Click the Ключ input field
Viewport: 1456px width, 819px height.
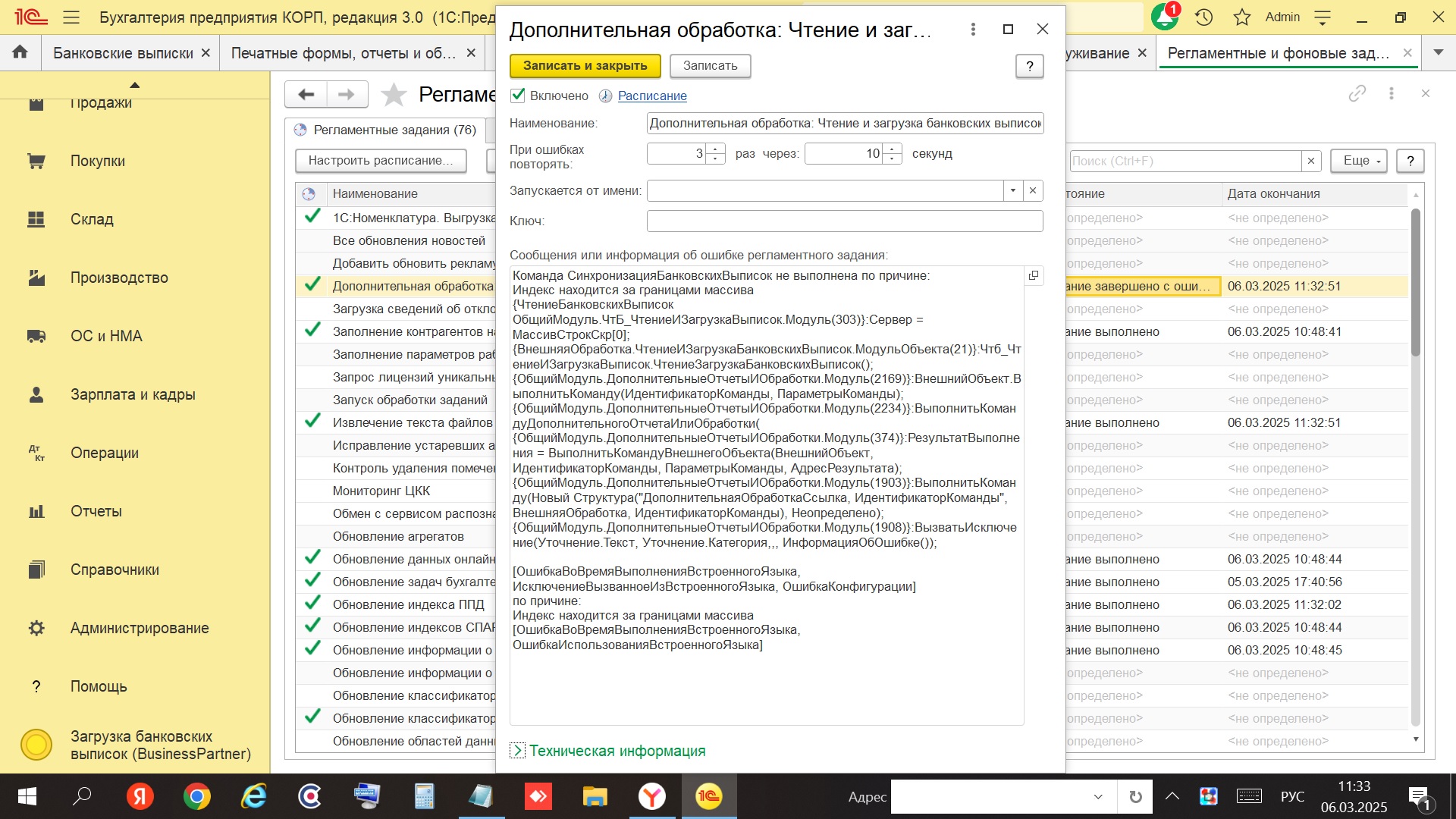click(845, 221)
